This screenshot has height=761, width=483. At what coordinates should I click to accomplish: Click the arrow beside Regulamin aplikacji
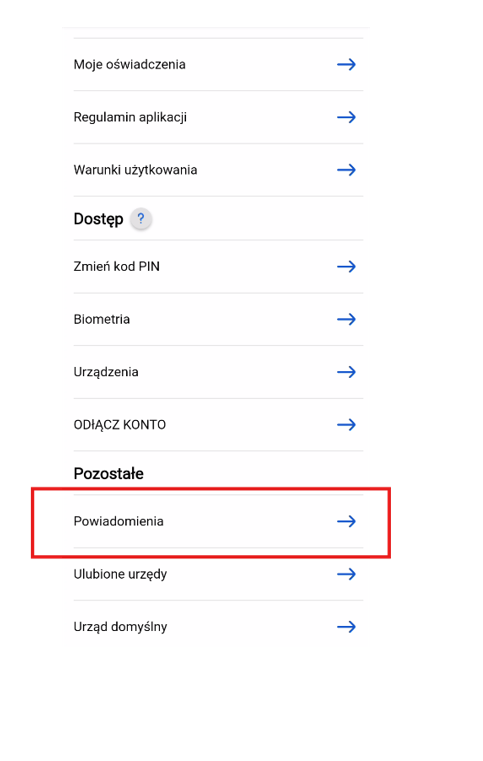click(346, 117)
